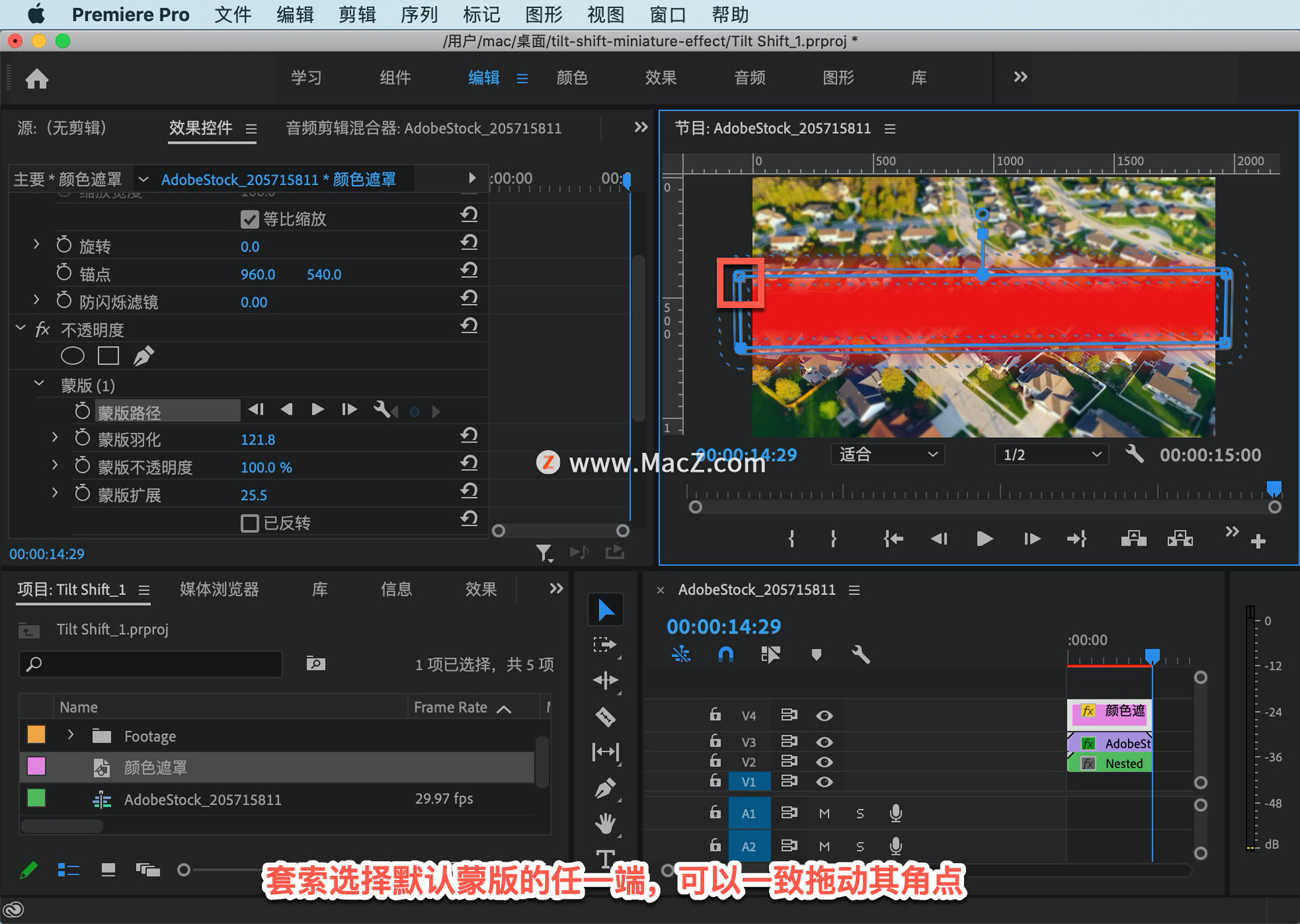Viewport: 1300px width, 924px height.
Task: Expand the 蒙版不透明度 property
Action: [55, 465]
